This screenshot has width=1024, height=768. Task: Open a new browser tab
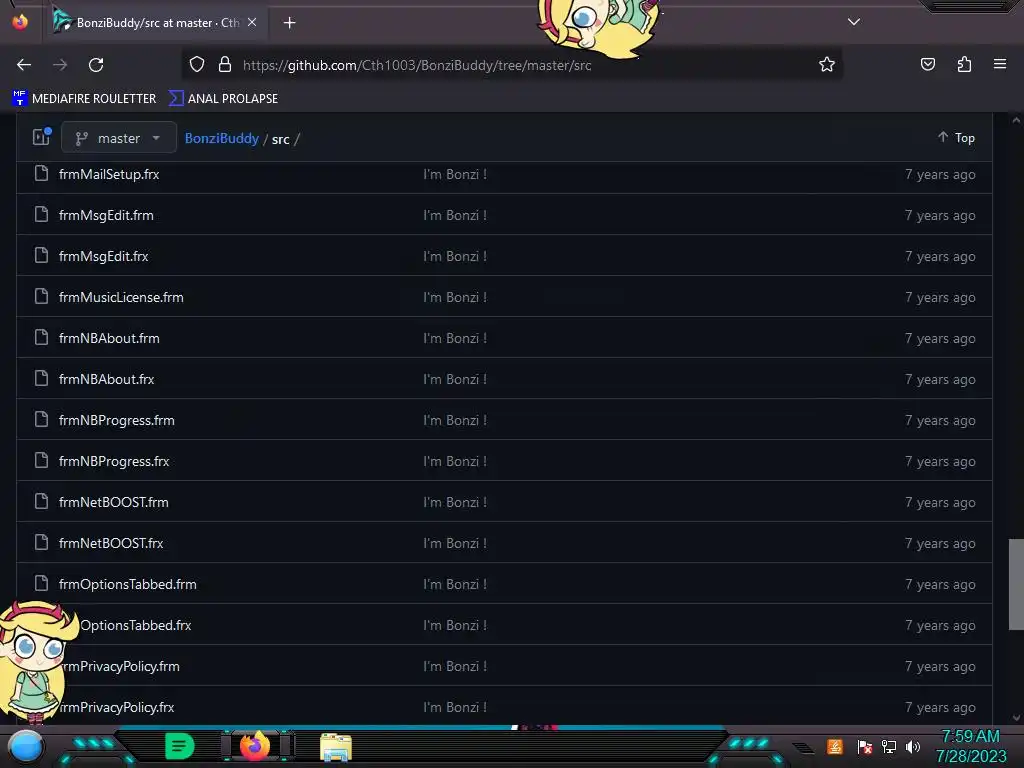coord(289,23)
